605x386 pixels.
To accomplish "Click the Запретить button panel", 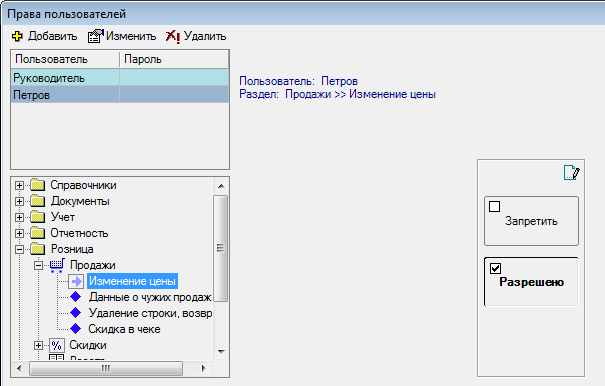I will point(531,221).
